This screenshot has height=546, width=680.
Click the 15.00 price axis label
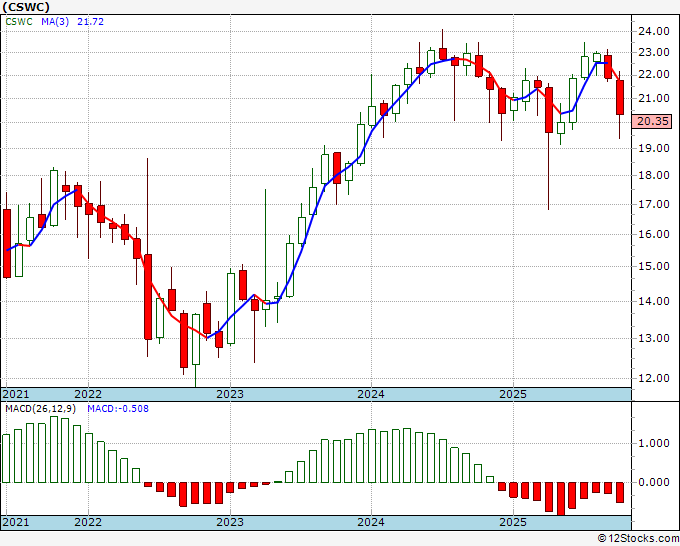click(654, 266)
